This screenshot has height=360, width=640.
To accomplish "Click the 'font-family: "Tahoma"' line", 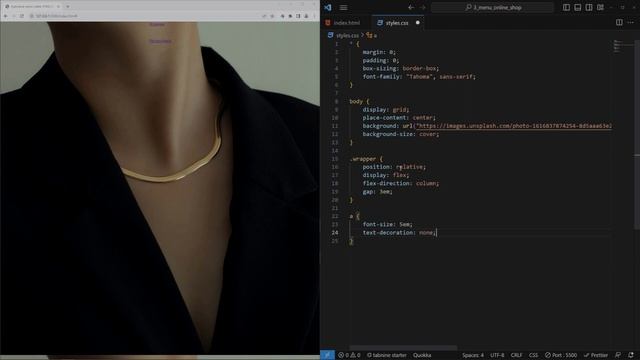I will (x=419, y=76).
